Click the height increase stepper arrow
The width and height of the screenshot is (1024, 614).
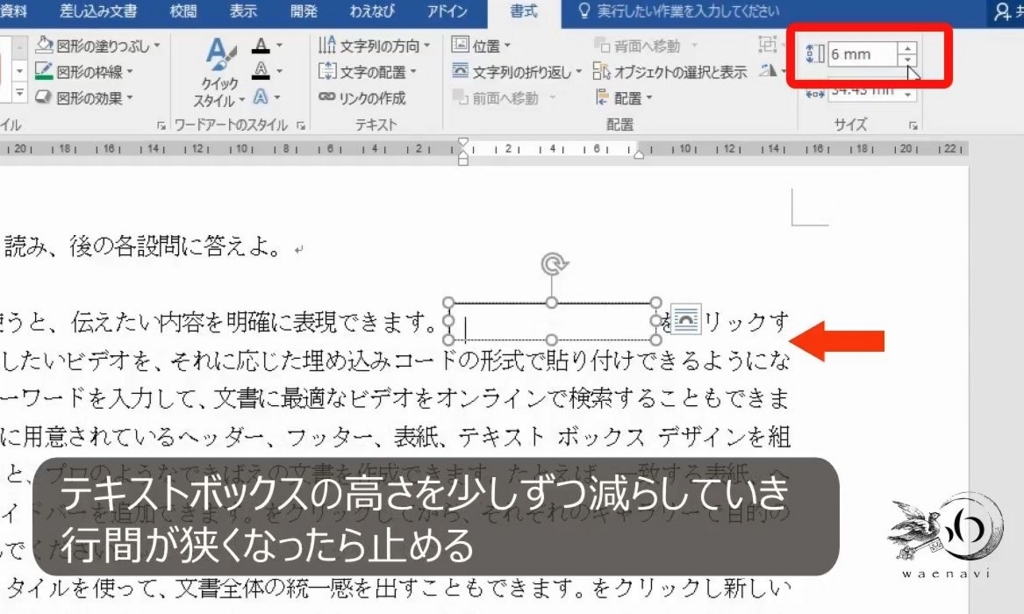(907, 49)
